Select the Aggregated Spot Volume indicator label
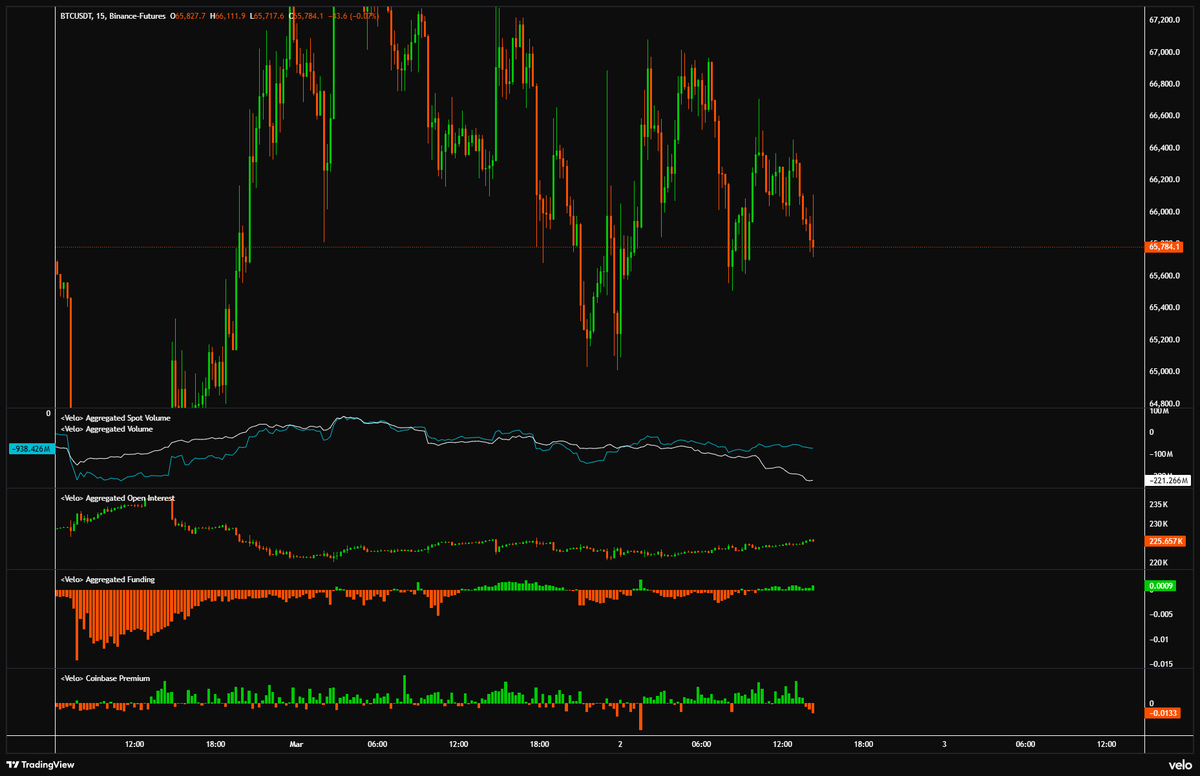Viewport: 1200px width, 776px height. pos(115,417)
